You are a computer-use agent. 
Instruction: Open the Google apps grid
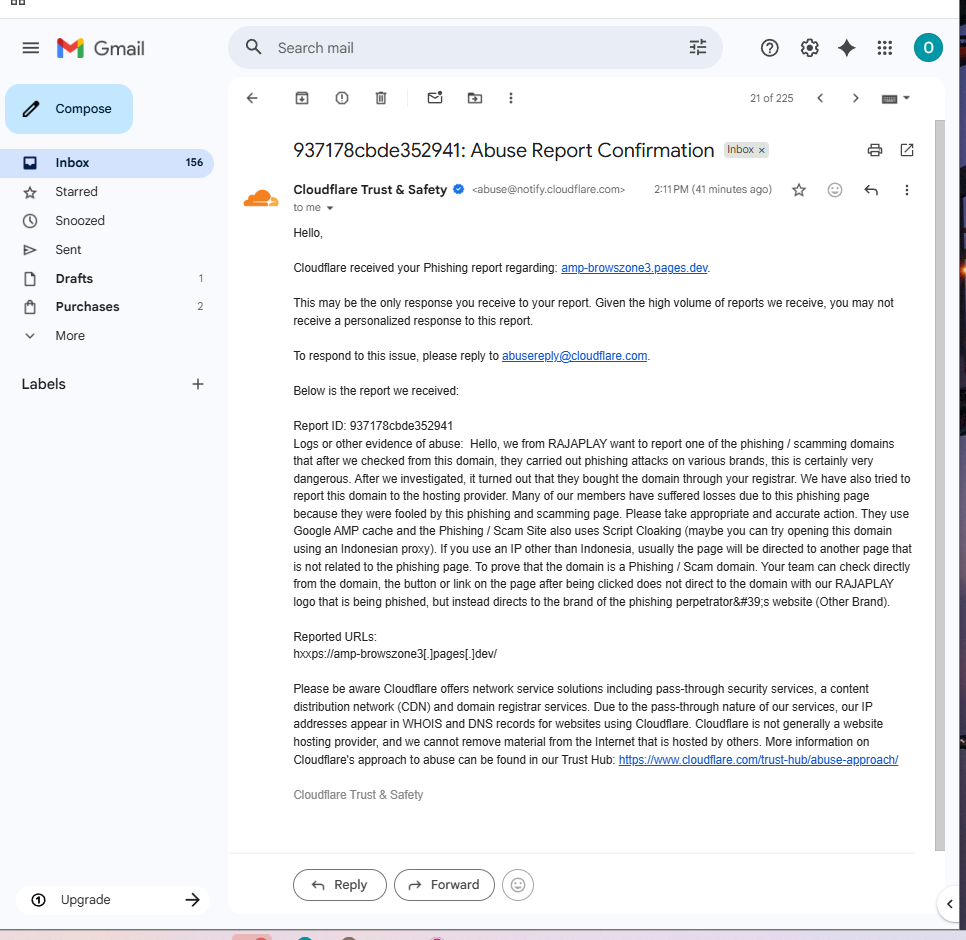[885, 47]
